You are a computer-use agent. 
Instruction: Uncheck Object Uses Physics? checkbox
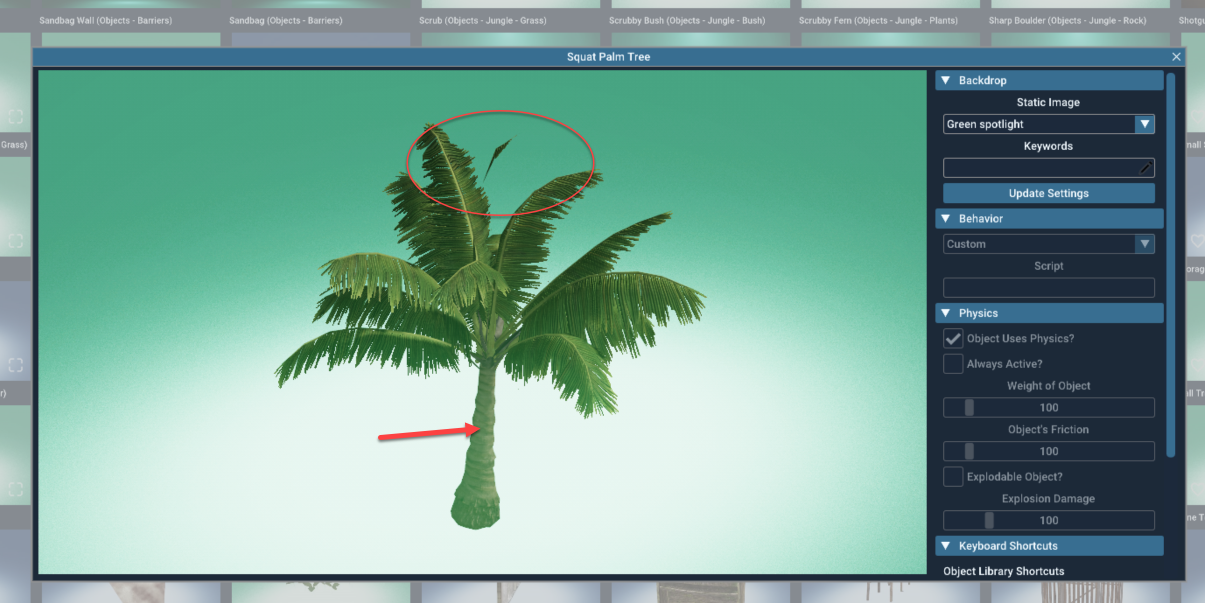(x=953, y=338)
